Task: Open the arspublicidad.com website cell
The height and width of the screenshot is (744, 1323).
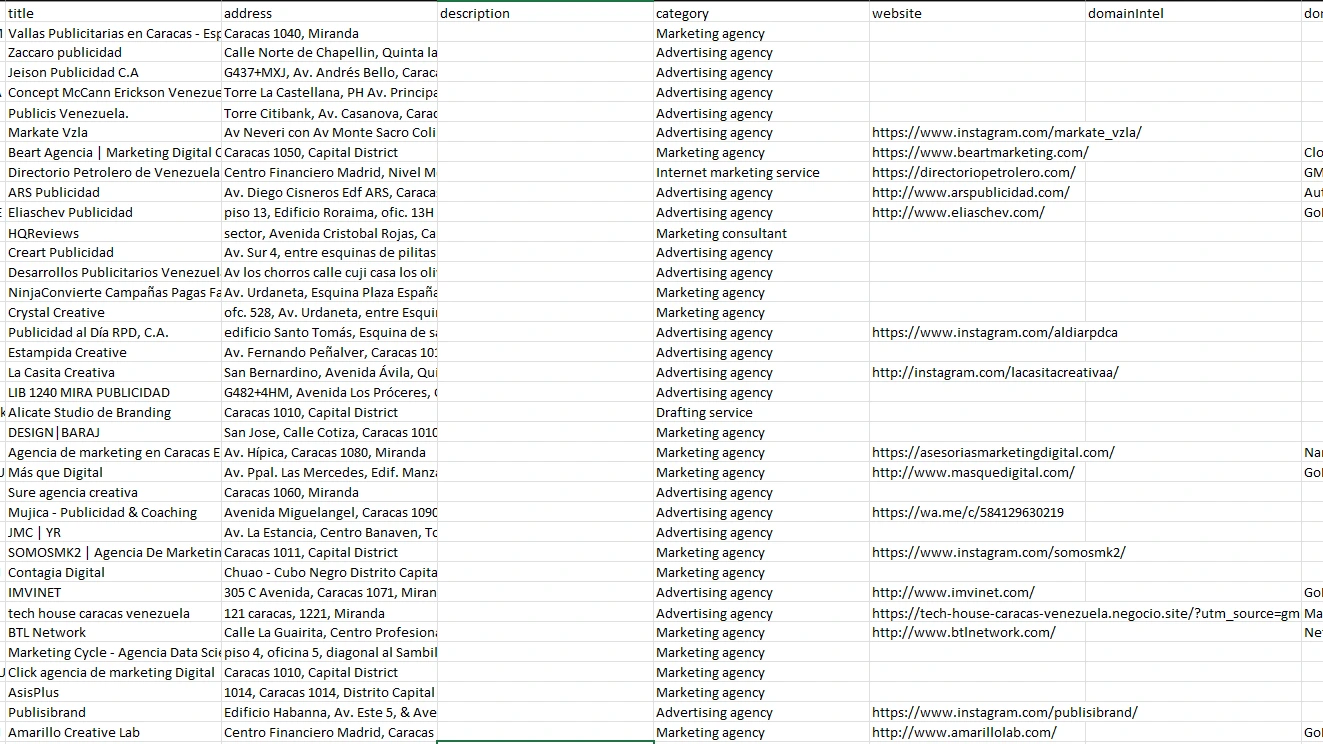Action: click(977, 193)
